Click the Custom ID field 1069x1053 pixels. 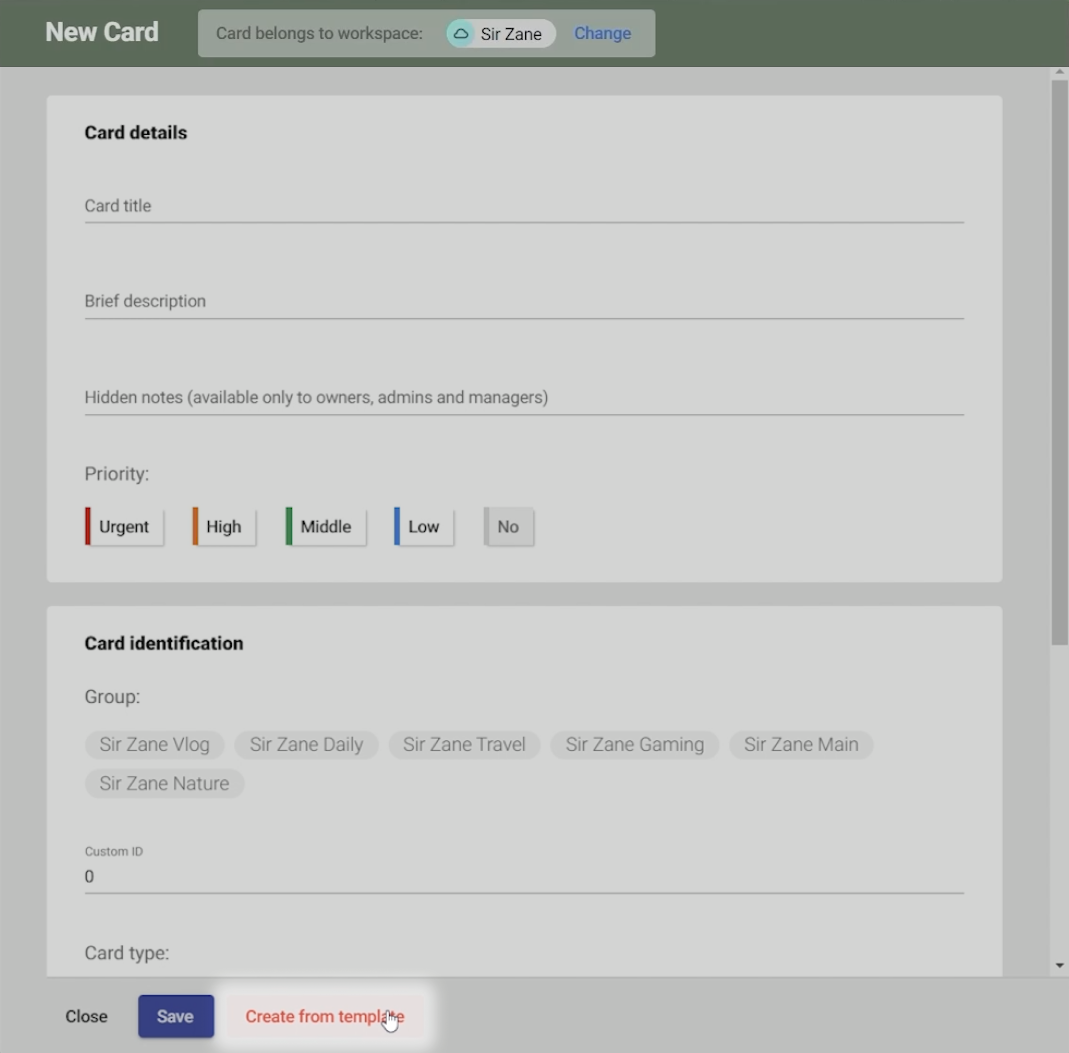pos(523,877)
